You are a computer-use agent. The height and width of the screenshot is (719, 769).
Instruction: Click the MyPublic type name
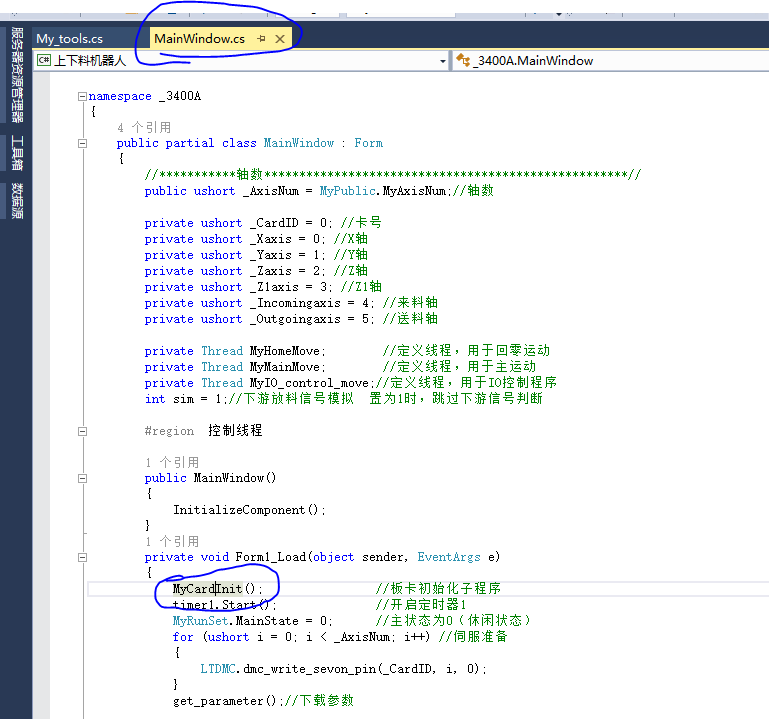tap(347, 191)
